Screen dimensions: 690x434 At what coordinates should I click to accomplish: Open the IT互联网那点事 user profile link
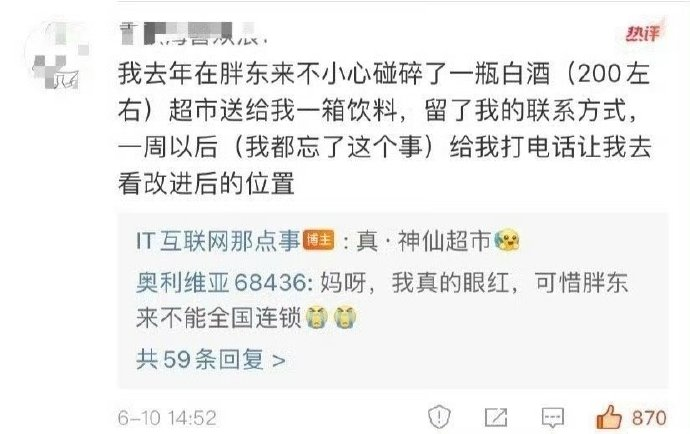(218, 241)
